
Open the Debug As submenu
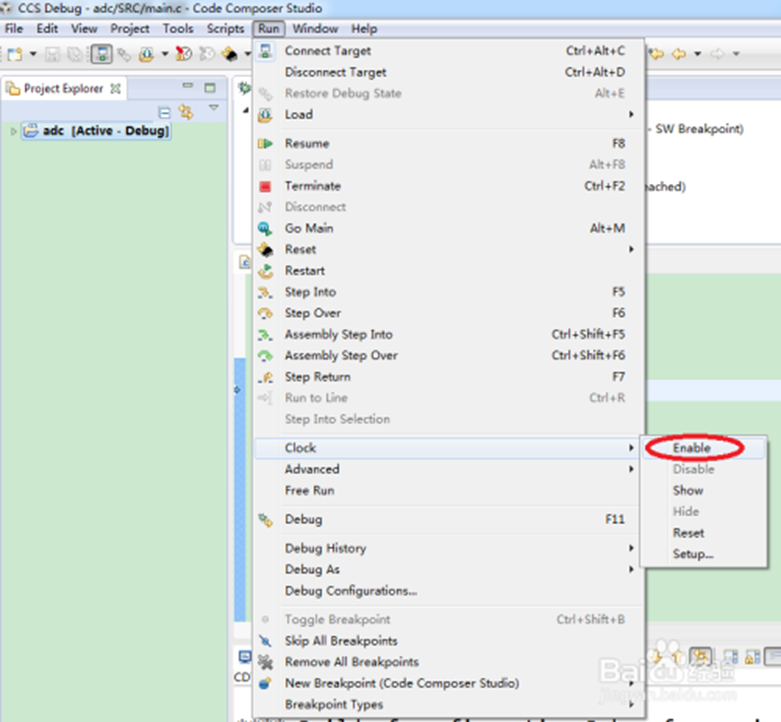[448, 570]
